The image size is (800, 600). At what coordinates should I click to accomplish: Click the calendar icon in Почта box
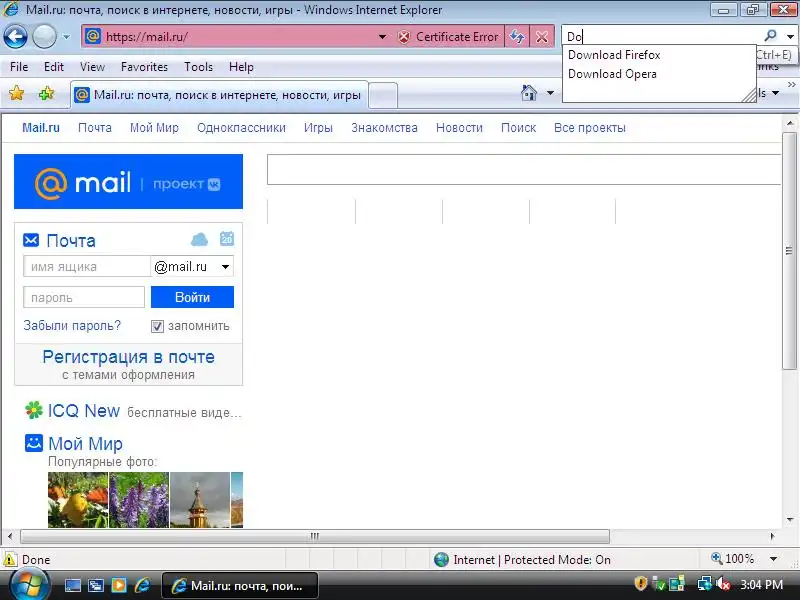227,238
